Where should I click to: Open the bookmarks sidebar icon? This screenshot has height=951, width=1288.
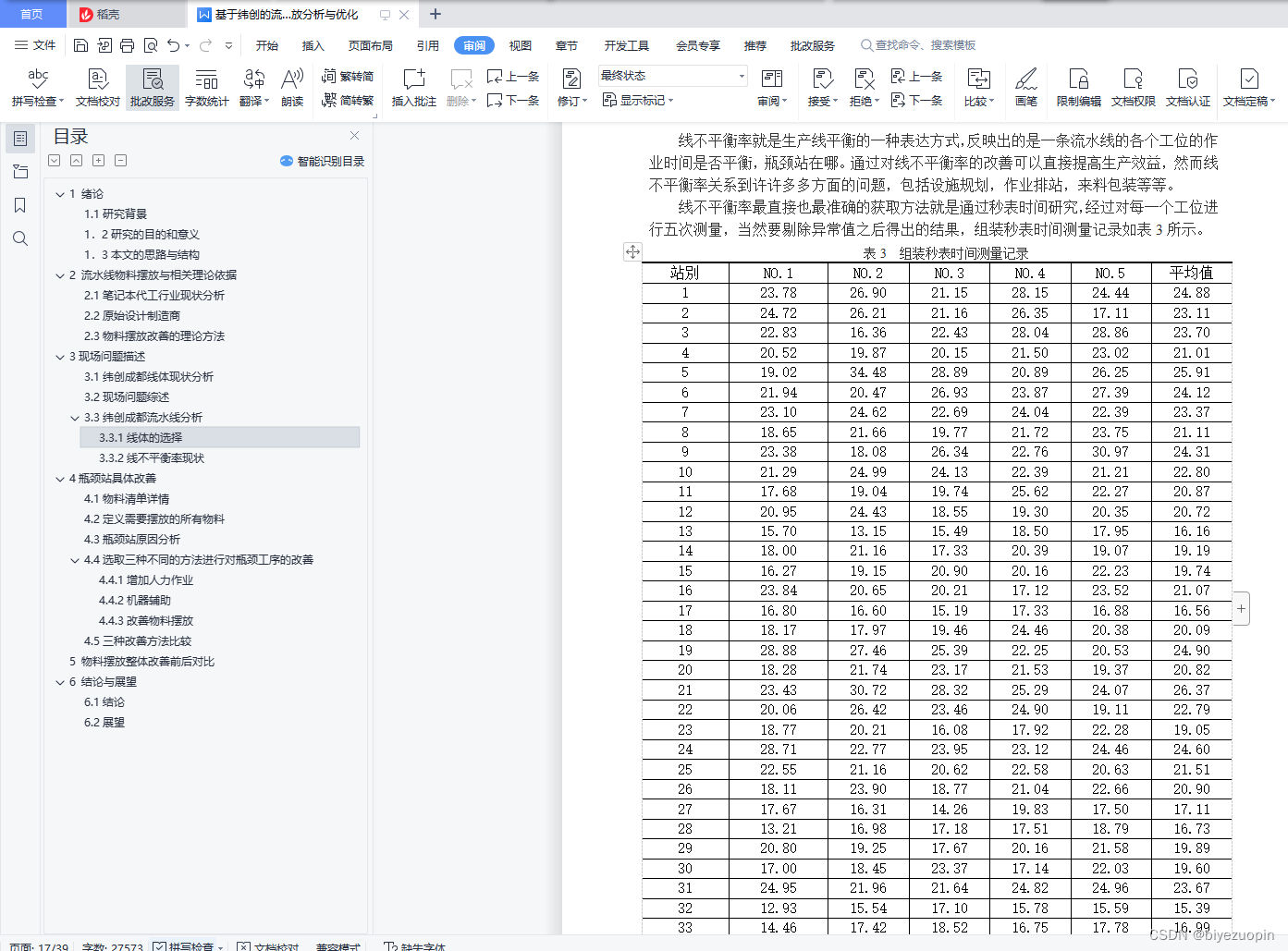20,205
